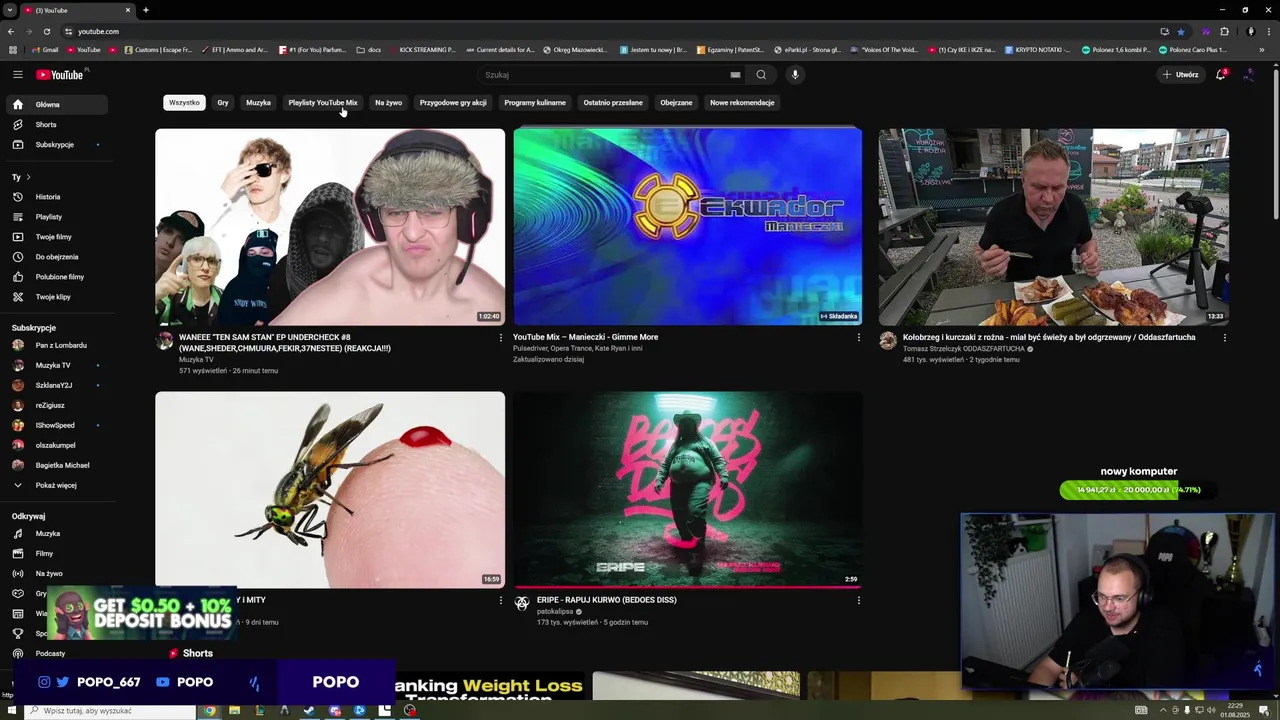
Task: Open more options for Manieczki mix
Action: click(858, 338)
